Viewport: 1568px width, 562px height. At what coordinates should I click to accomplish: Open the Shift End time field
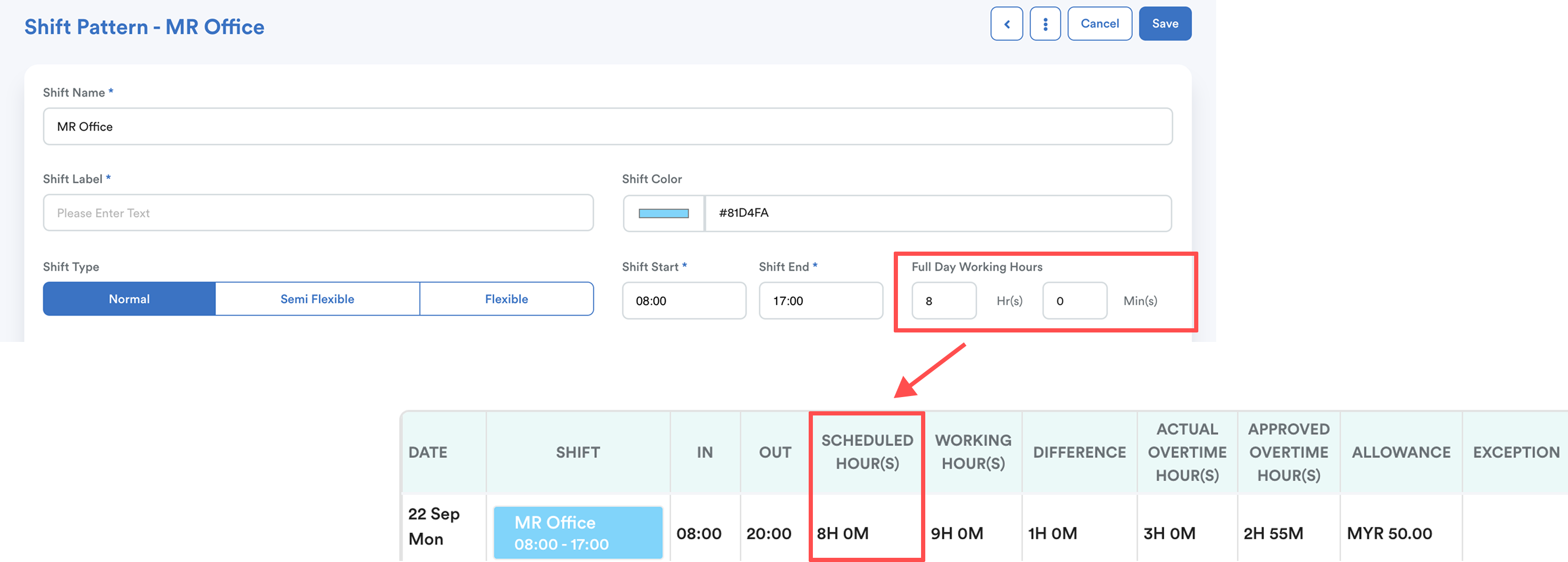pos(821,301)
